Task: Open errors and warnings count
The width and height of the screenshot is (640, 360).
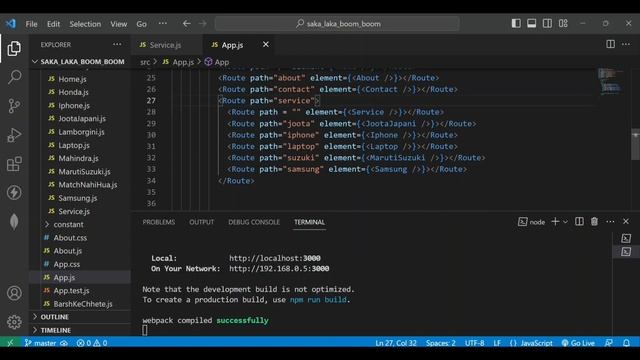Action: pos(92,343)
